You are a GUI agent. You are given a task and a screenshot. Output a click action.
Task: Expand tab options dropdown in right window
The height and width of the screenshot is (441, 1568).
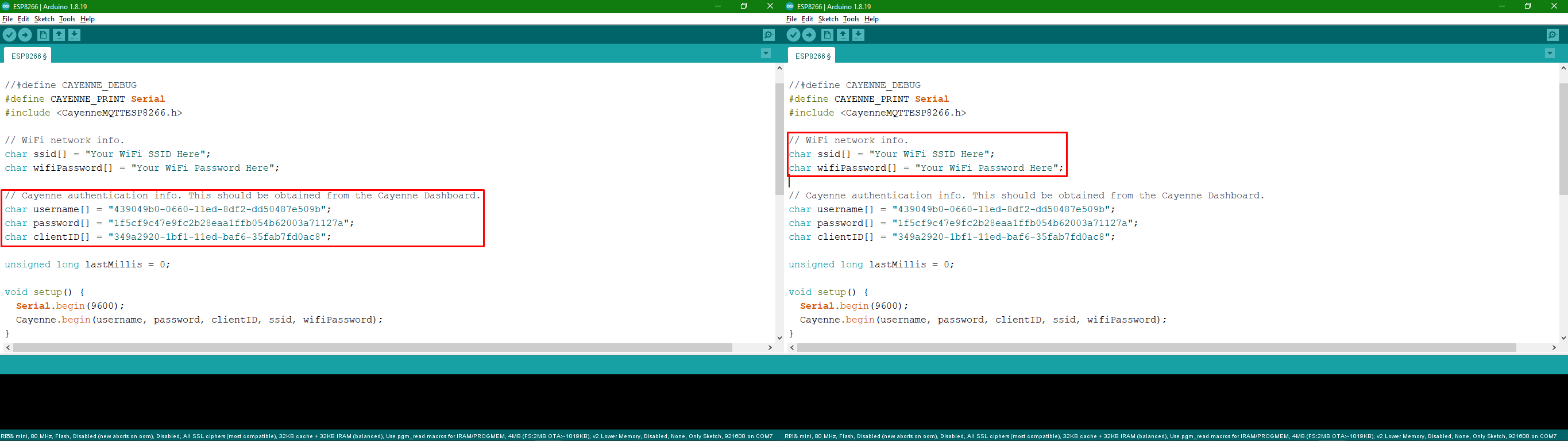[1550, 53]
